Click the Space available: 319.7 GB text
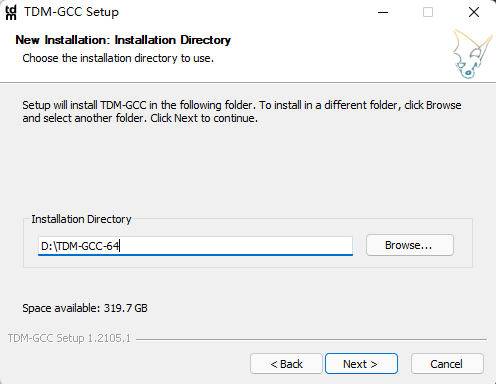The image size is (496, 384). pos(85,308)
